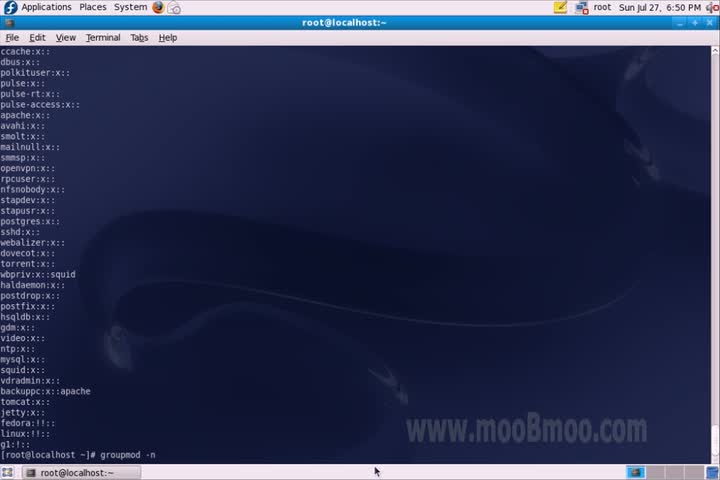Open the Edit menu in terminal
The height and width of the screenshot is (480, 720).
tap(37, 38)
